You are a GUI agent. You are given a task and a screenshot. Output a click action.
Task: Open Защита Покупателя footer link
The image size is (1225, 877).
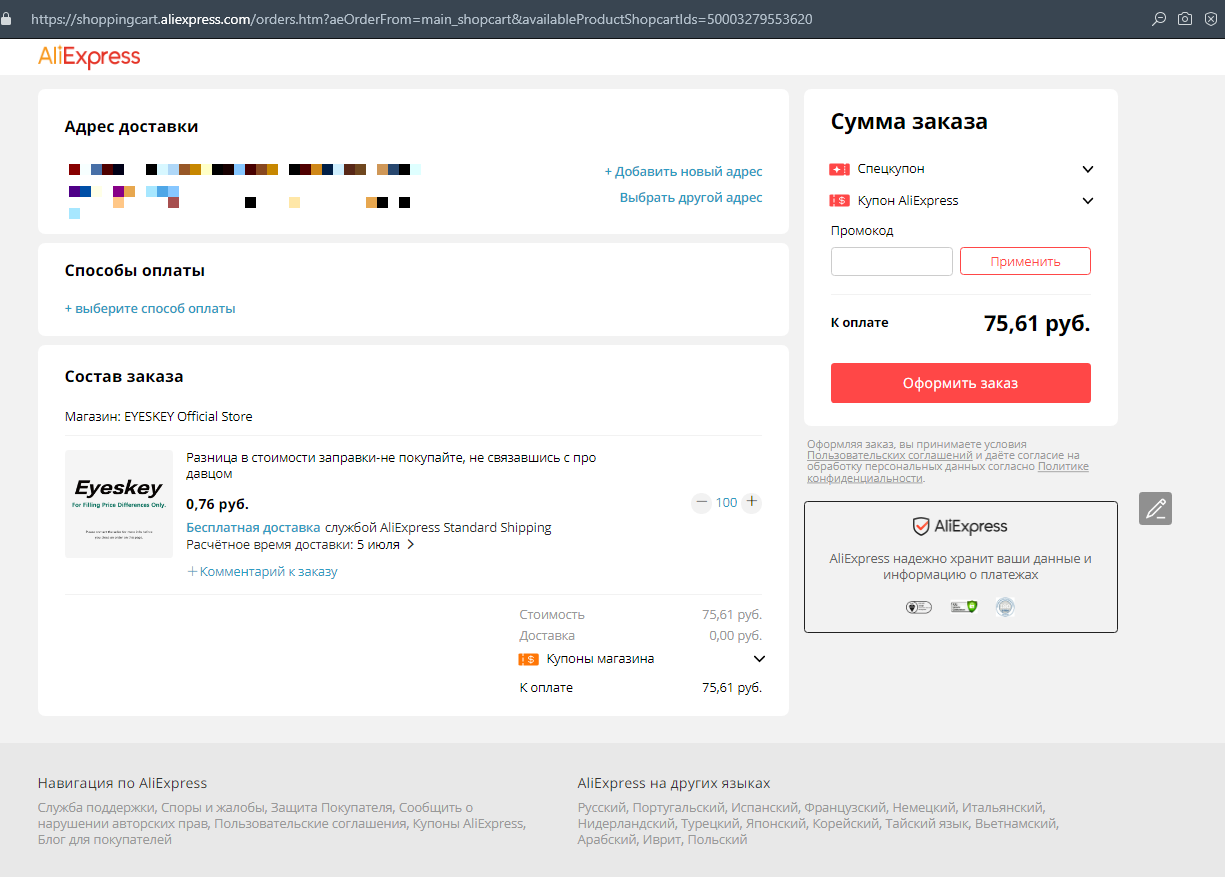332,807
